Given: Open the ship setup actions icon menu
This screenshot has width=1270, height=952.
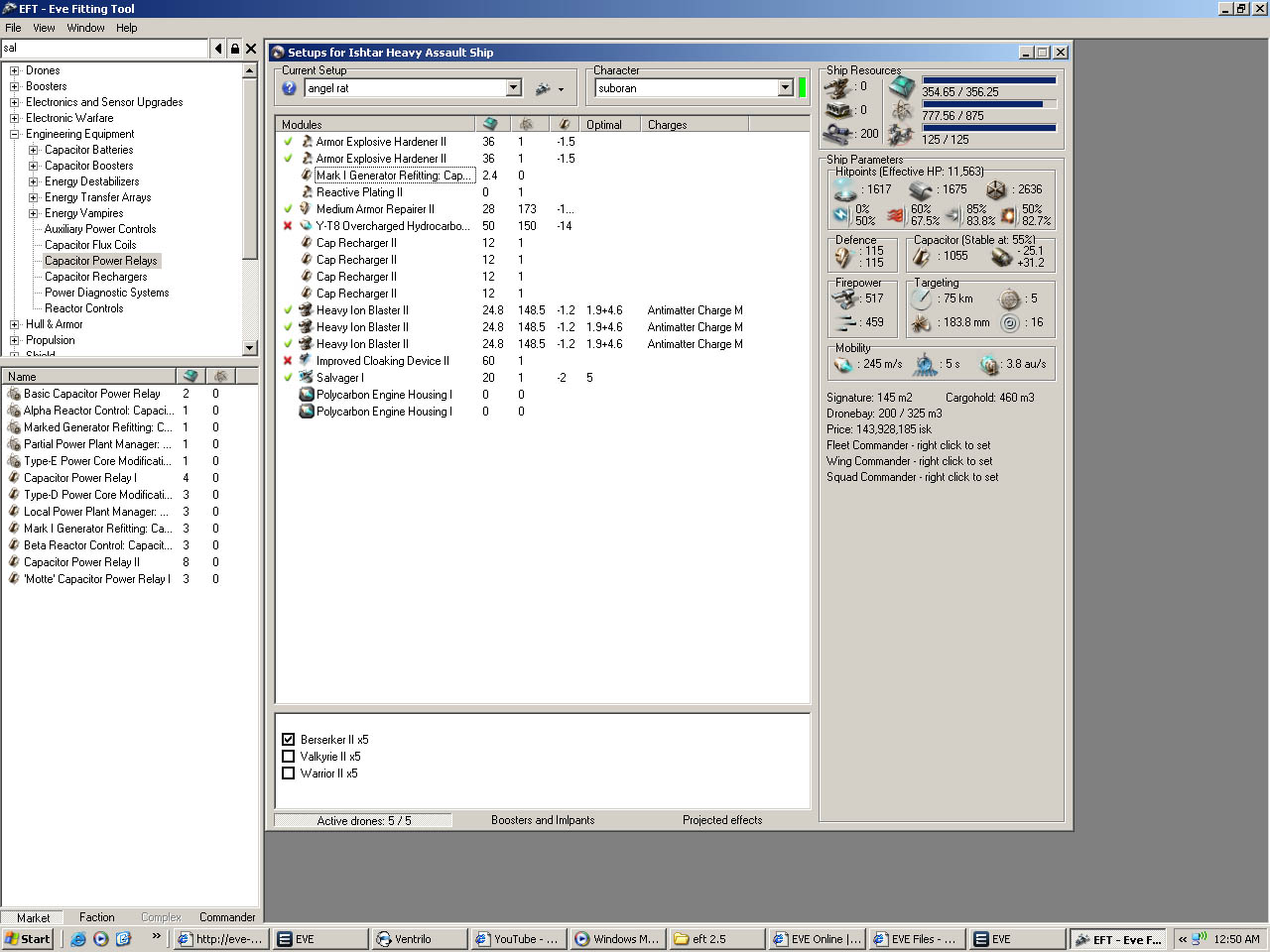Looking at the screenshot, I should (550, 88).
